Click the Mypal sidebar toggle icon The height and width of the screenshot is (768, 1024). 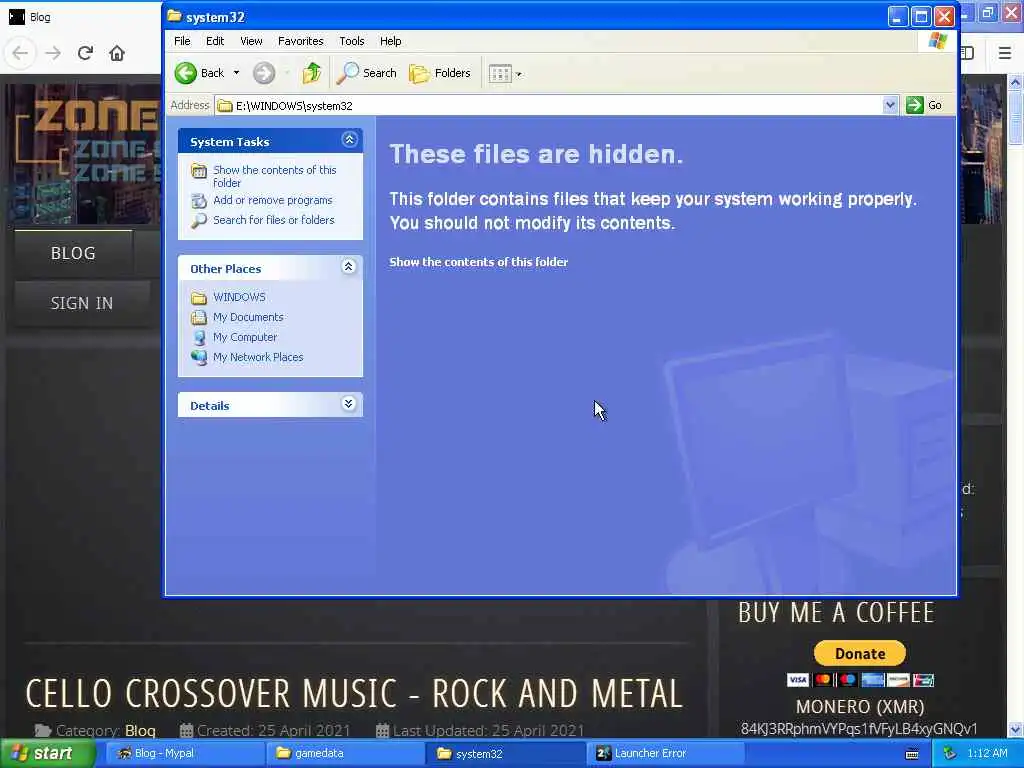coord(968,53)
